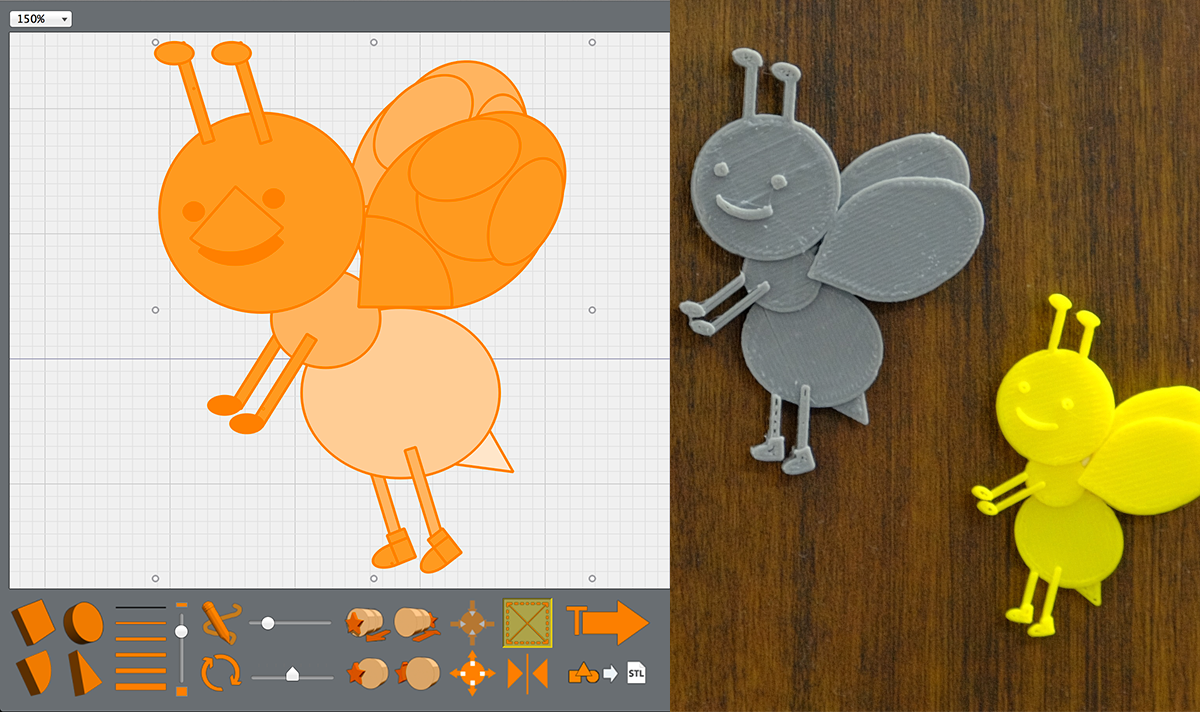This screenshot has width=1200, height=712.
Task: Click the gray 3D-printed bee photo
Action: click(830, 260)
